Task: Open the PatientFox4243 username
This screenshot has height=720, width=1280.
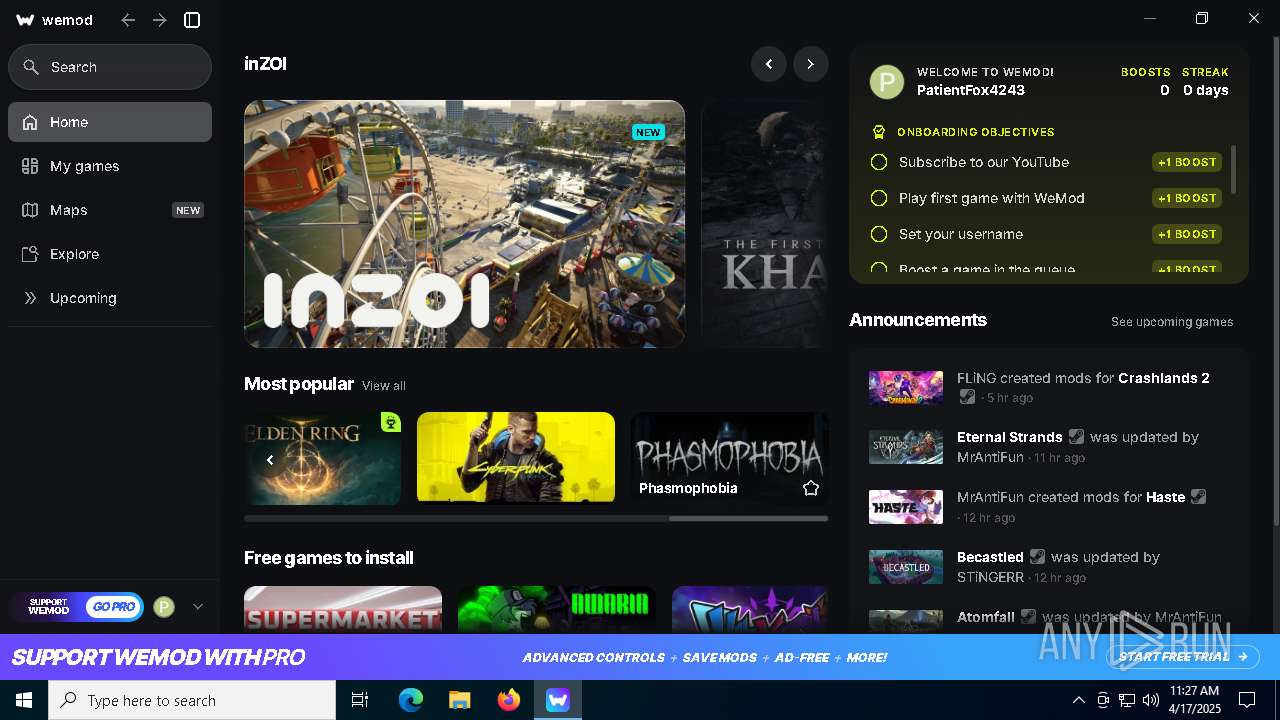Action: coord(971,90)
